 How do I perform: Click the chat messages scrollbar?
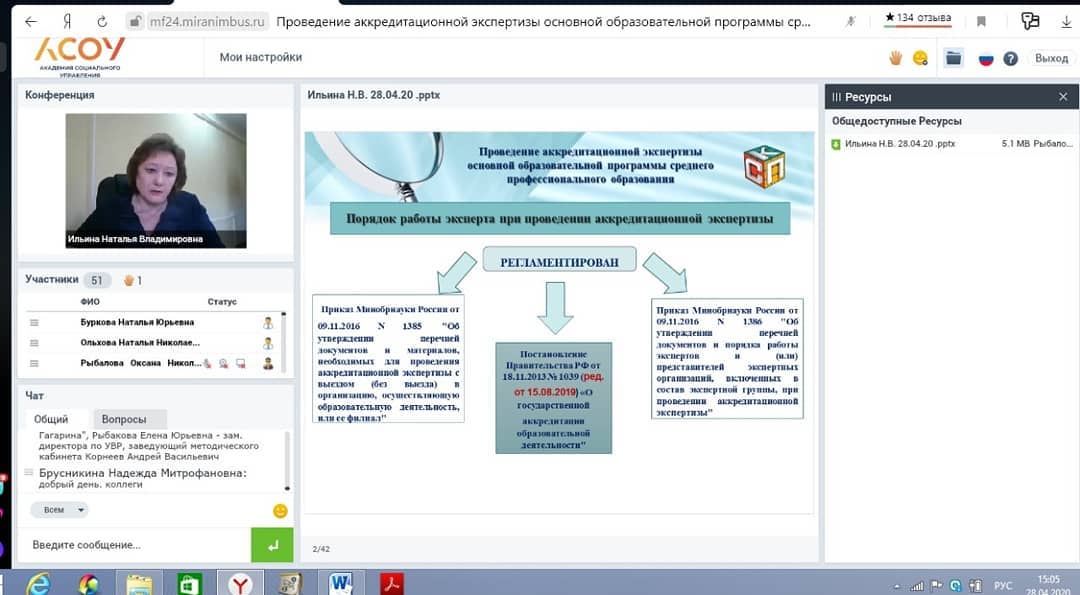pyautogui.click(x=287, y=461)
